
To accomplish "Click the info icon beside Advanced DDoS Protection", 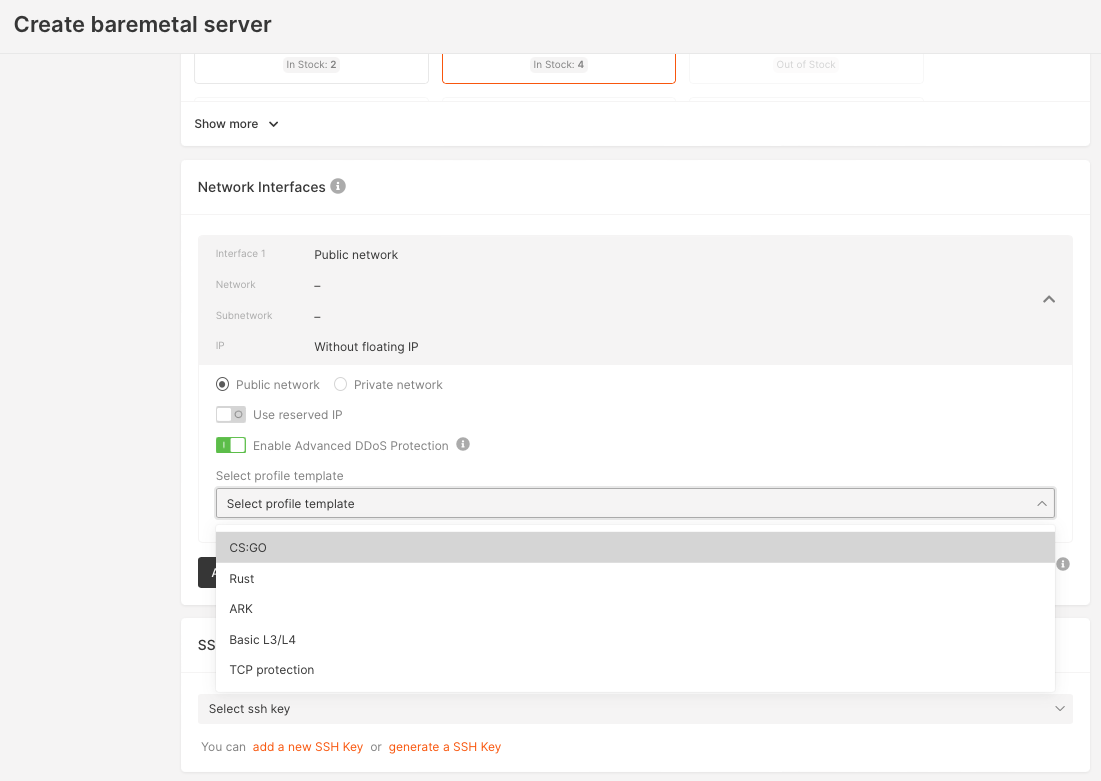I will tap(463, 444).
